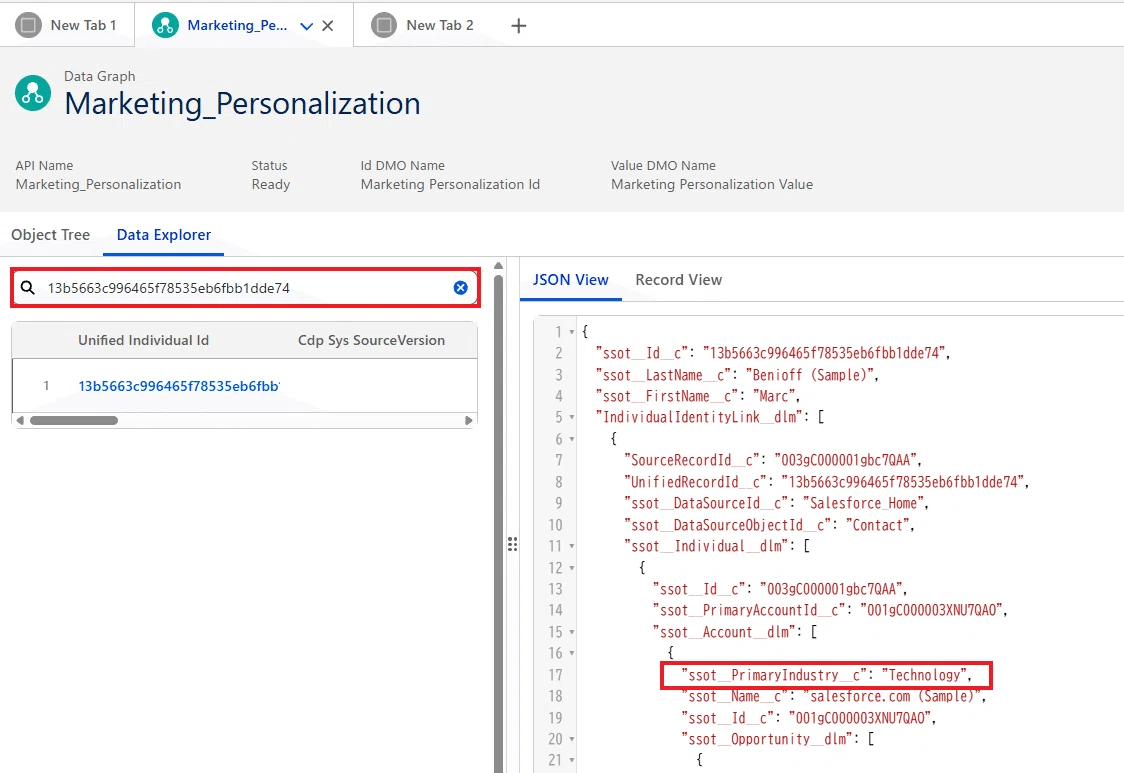Open the 13b5663c996465f78535eb6fbb record link
1124x773 pixels.
tap(178, 386)
